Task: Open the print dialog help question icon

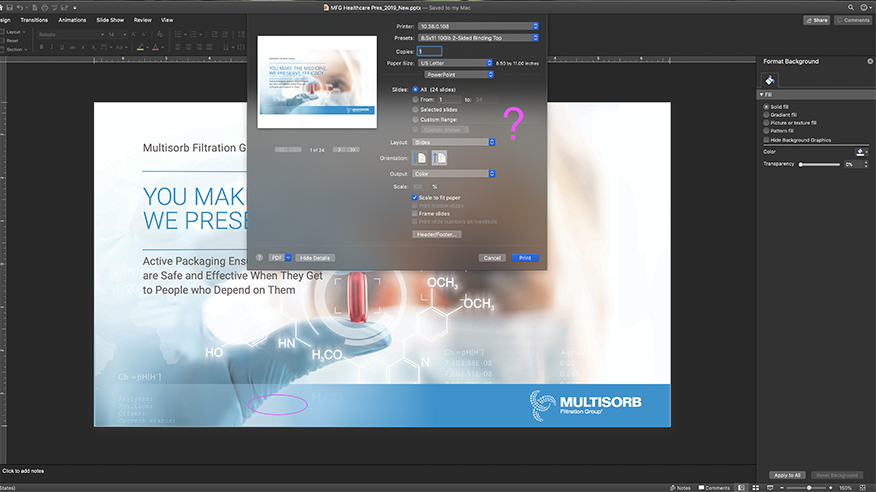Action: [259, 257]
